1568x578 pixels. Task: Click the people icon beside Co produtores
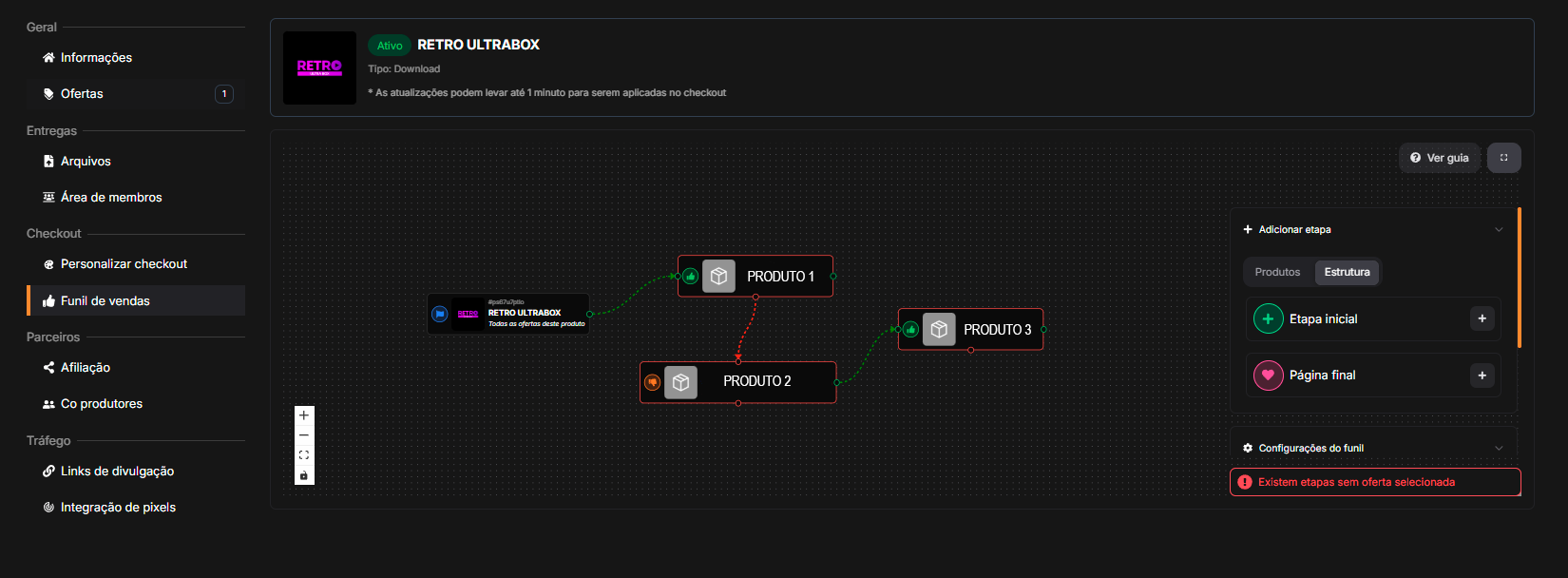48,404
